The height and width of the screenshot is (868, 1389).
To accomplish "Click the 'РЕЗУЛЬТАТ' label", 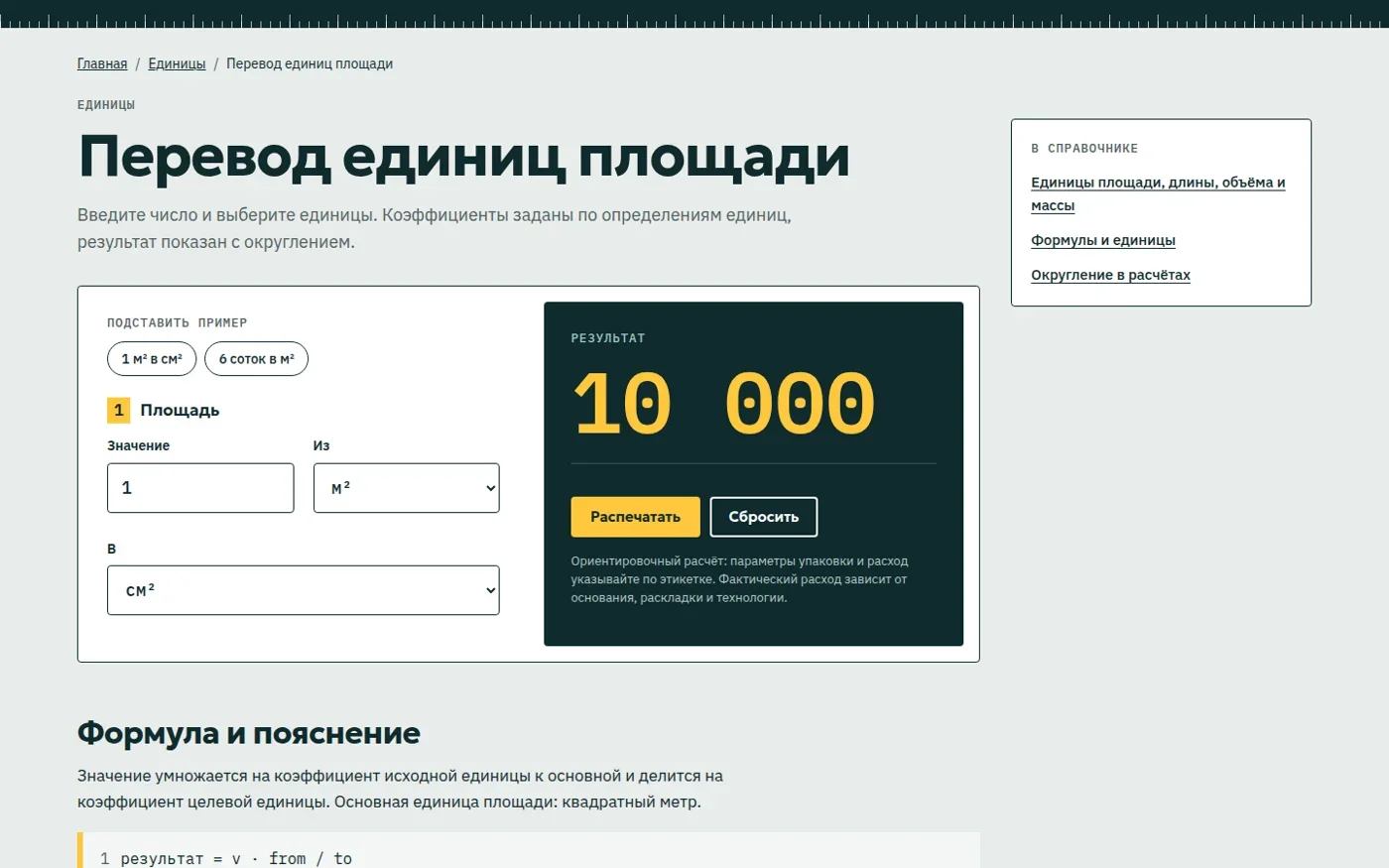I will coord(608,338).
